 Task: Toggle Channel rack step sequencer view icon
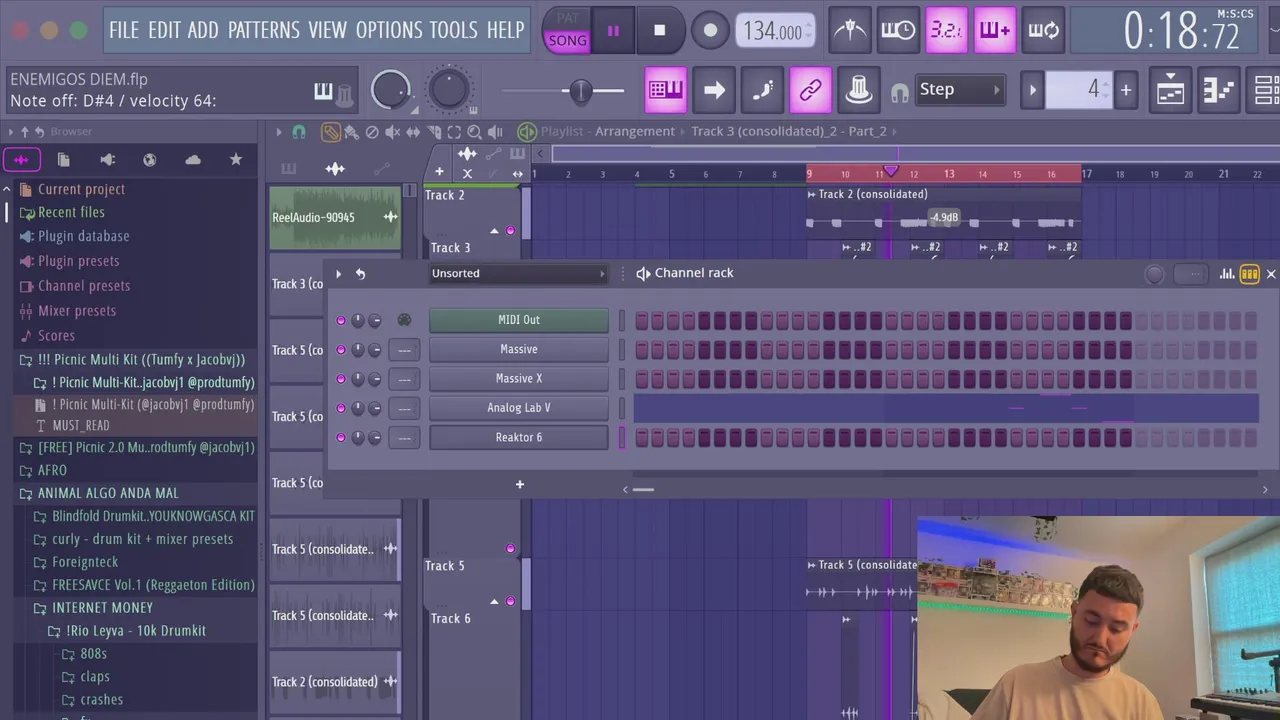tap(1249, 274)
